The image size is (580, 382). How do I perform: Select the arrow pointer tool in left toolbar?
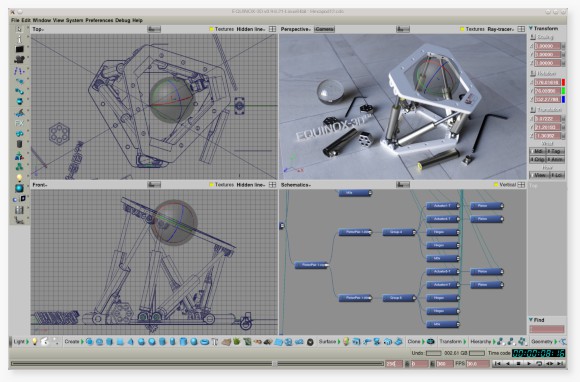pos(19,29)
